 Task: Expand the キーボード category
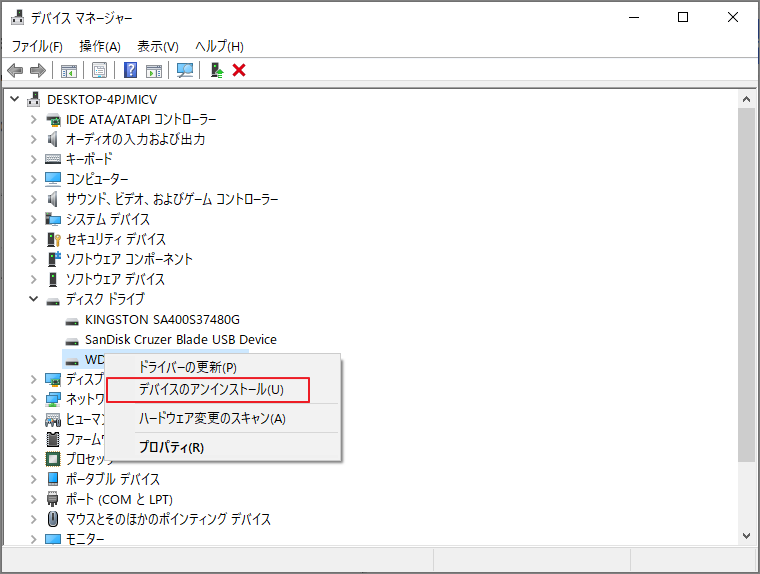[33, 159]
